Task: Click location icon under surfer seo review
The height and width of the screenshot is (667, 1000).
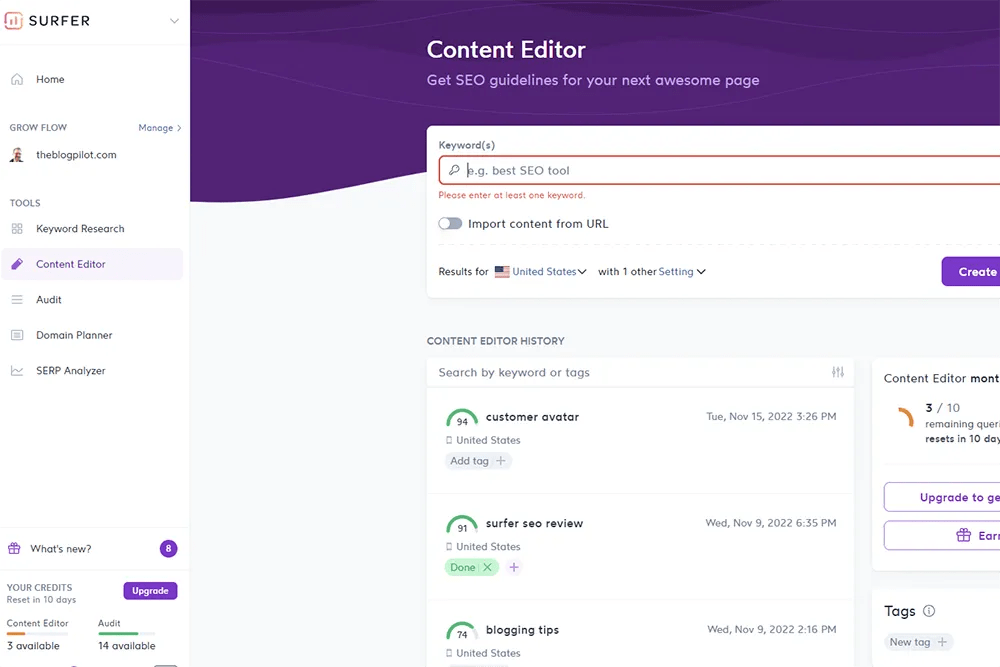Action: [x=449, y=546]
